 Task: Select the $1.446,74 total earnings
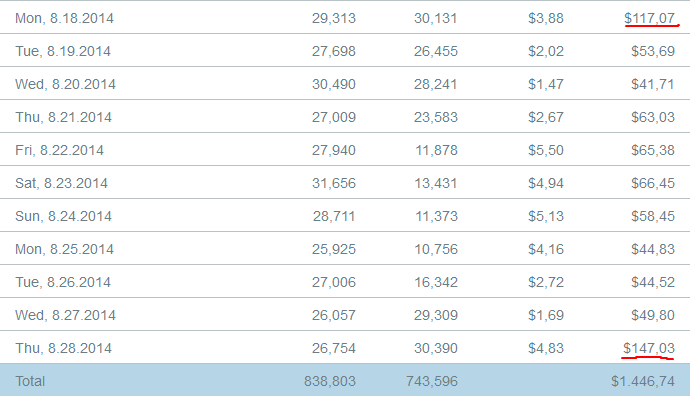[643, 381]
